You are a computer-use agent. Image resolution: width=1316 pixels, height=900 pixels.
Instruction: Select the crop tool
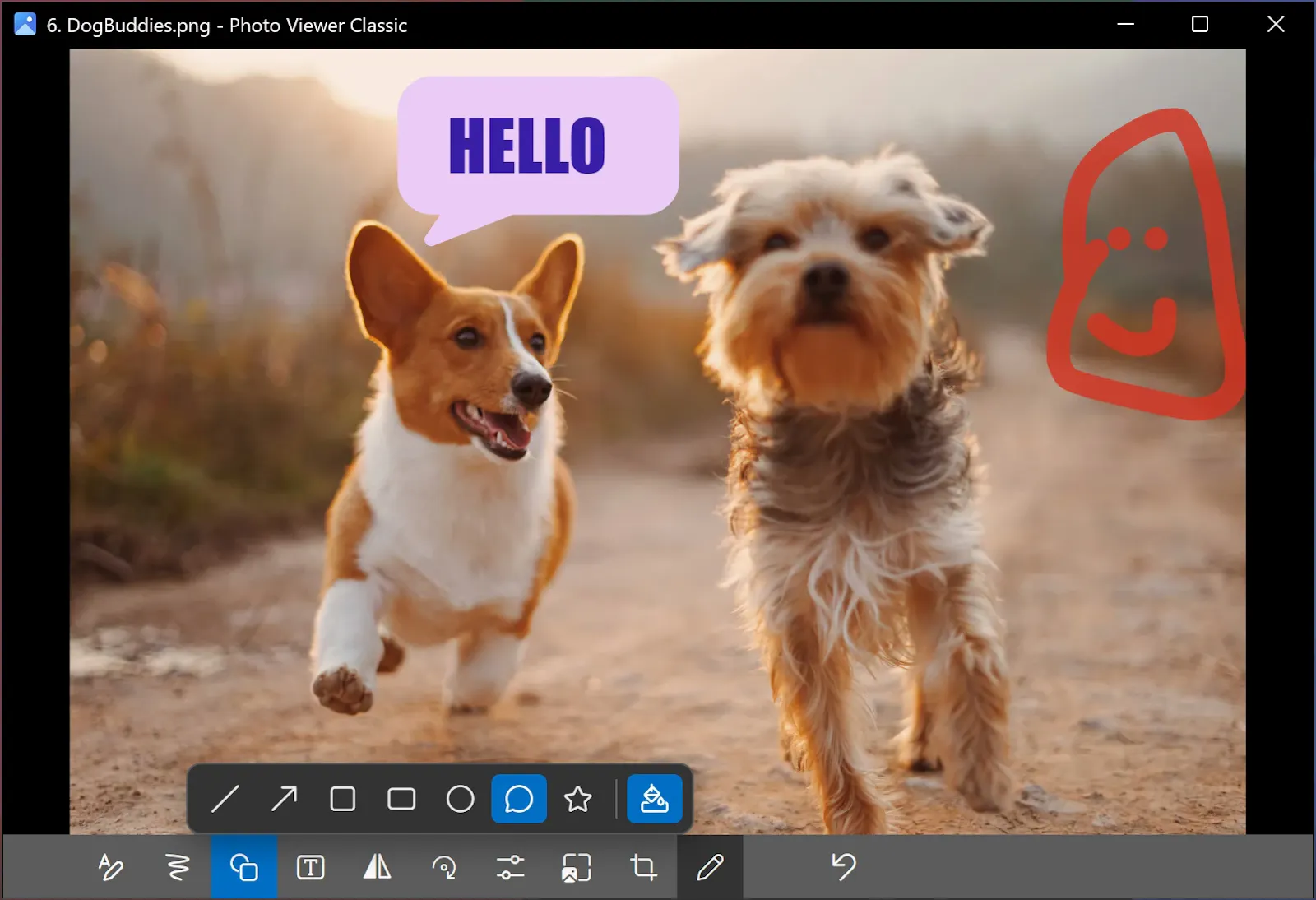[643, 867]
